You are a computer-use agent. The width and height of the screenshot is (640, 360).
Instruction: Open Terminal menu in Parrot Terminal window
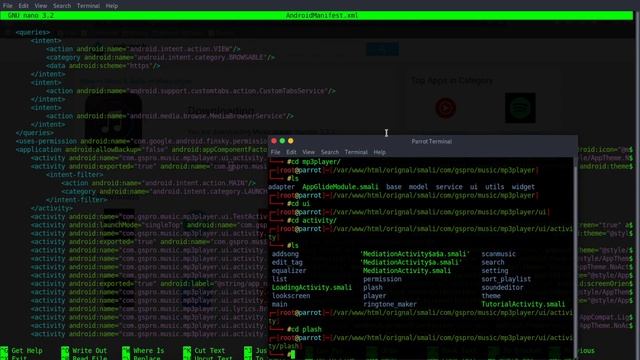tap(356, 152)
